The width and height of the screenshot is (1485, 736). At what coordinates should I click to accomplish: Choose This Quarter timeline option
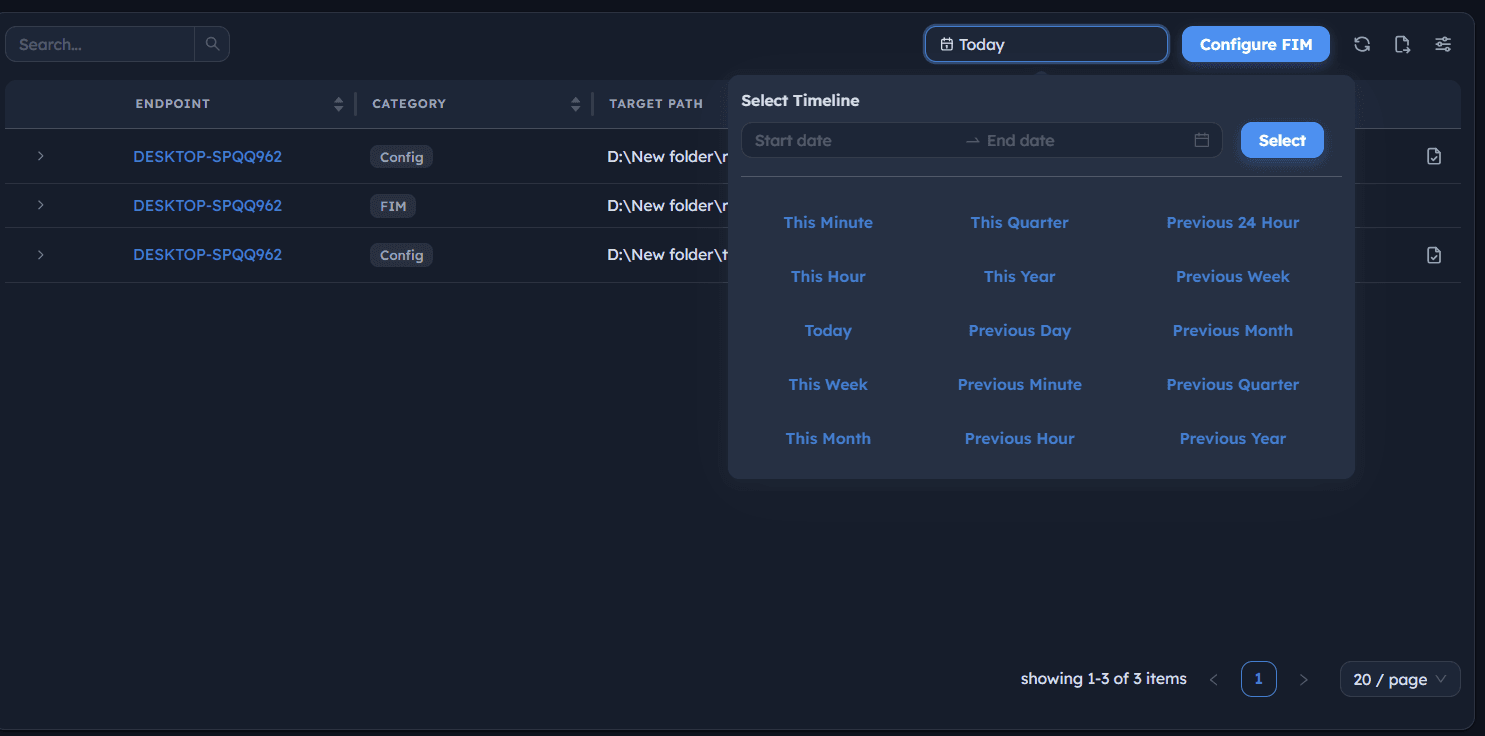1019,222
